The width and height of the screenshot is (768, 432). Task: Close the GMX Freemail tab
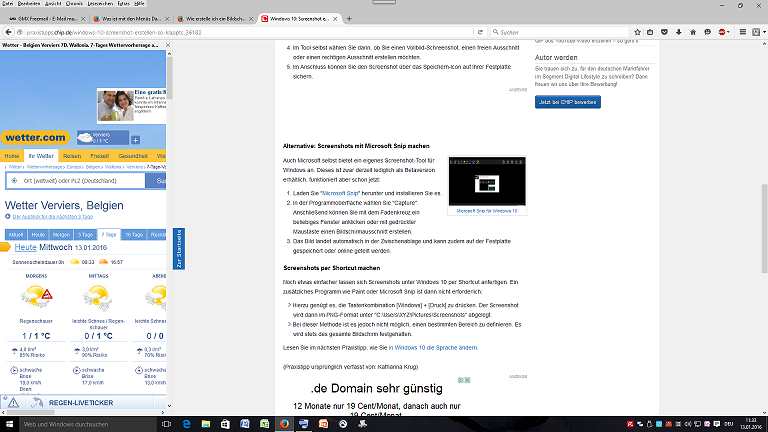click(x=82, y=19)
